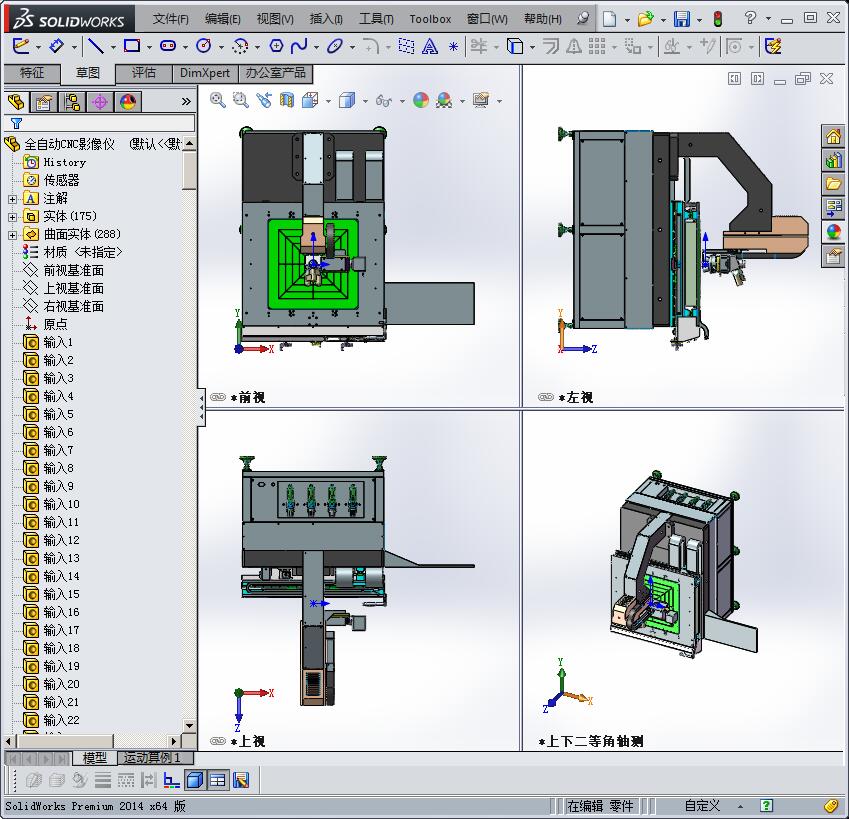Click feature tree vertical scrollbar down arrow
The height and width of the screenshot is (819, 849).
pos(189,725)
